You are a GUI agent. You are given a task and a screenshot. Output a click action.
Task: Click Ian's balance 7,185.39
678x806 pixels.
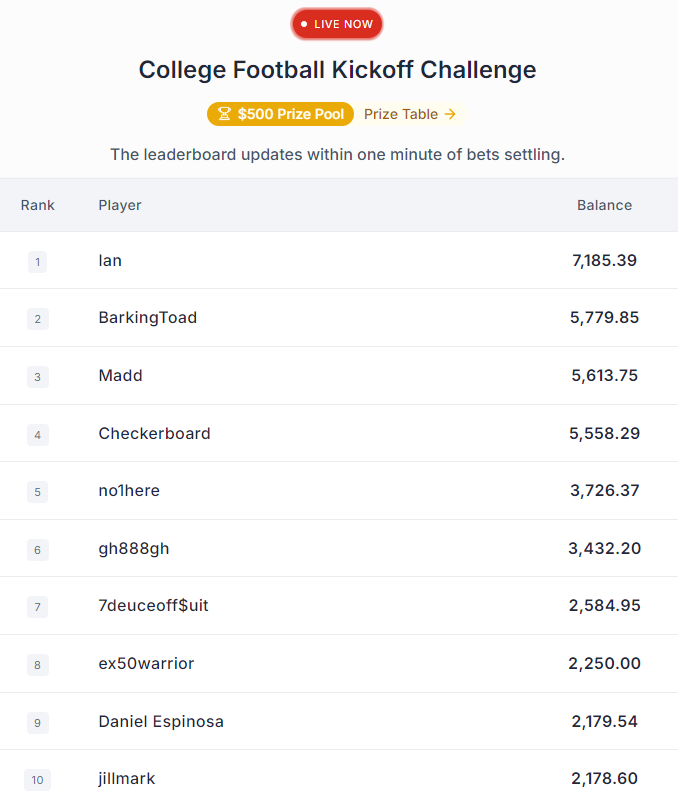(604, 261)
